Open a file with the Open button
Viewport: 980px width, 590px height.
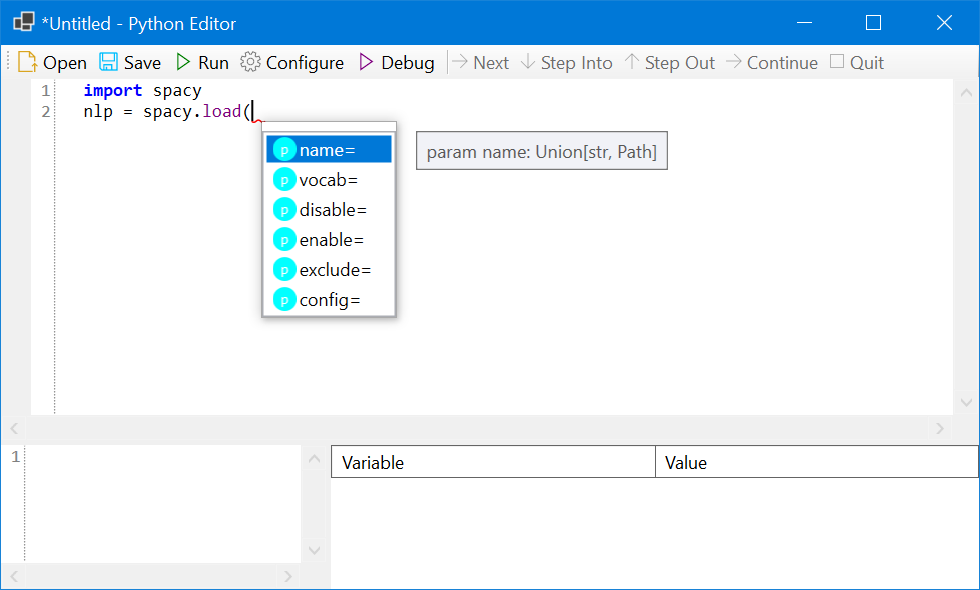click(x=52, y=62)
